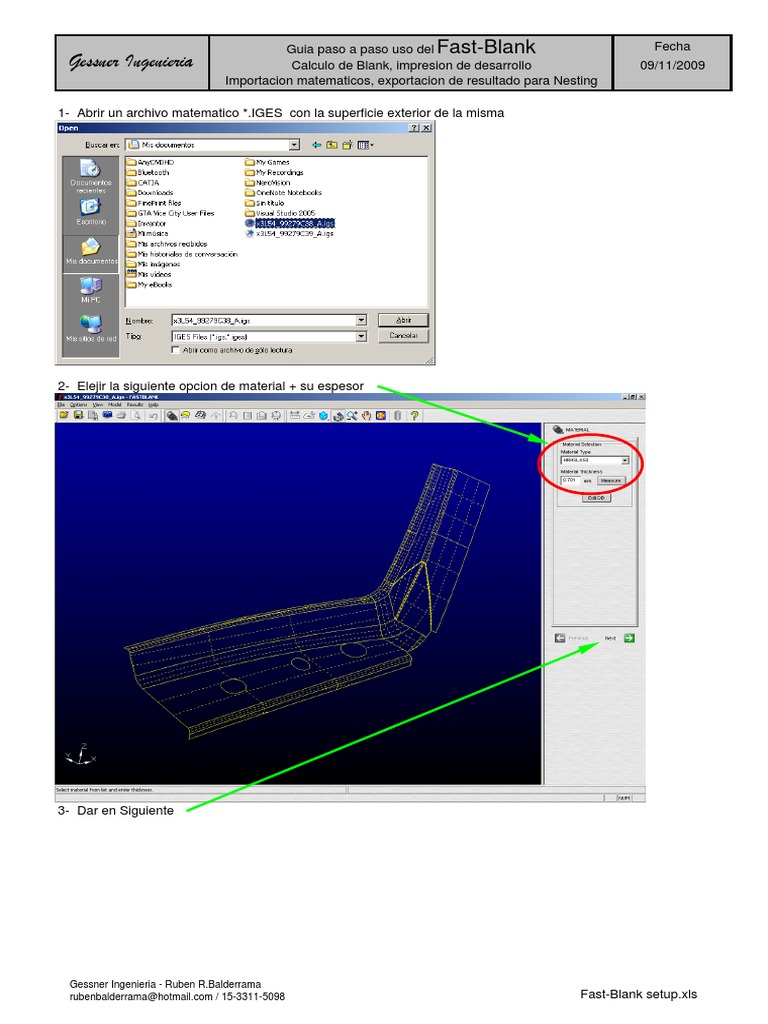This screenshot has height=1024, width=768.
Task: Open the Mis vídeos folder
Action: [148, 274]
